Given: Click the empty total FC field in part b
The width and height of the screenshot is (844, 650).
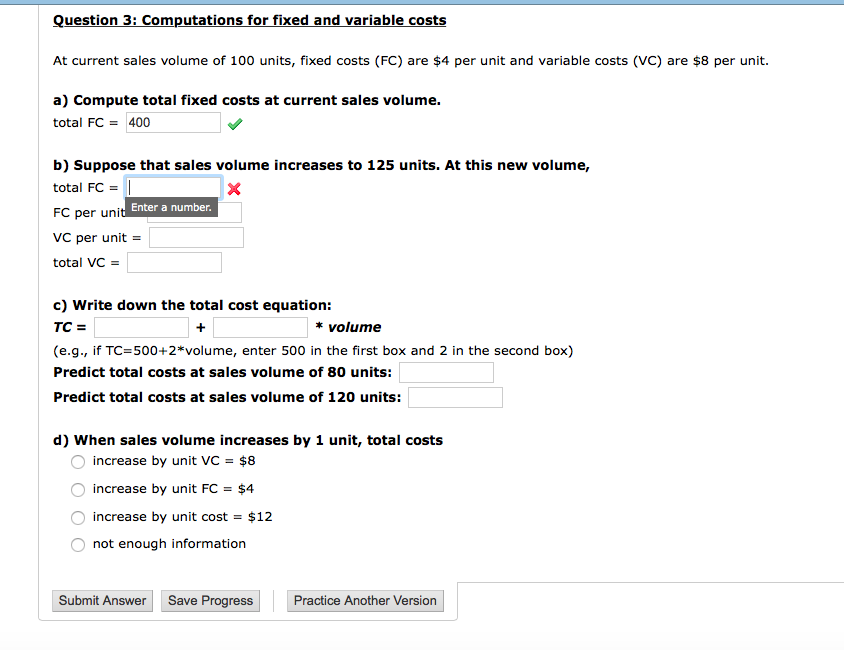Looking at the screenshot, I should 172,187.
